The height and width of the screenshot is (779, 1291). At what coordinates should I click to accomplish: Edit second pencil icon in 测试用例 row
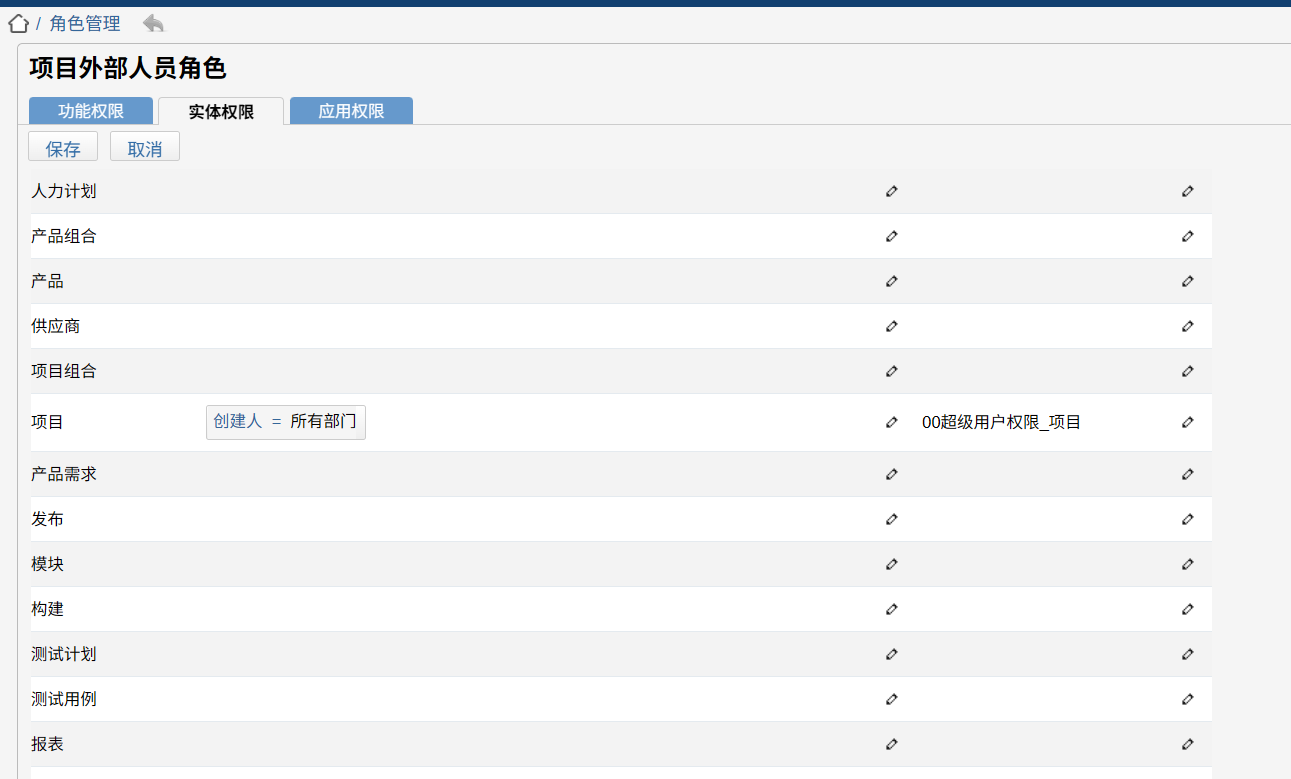click(x=1188, y=700)
